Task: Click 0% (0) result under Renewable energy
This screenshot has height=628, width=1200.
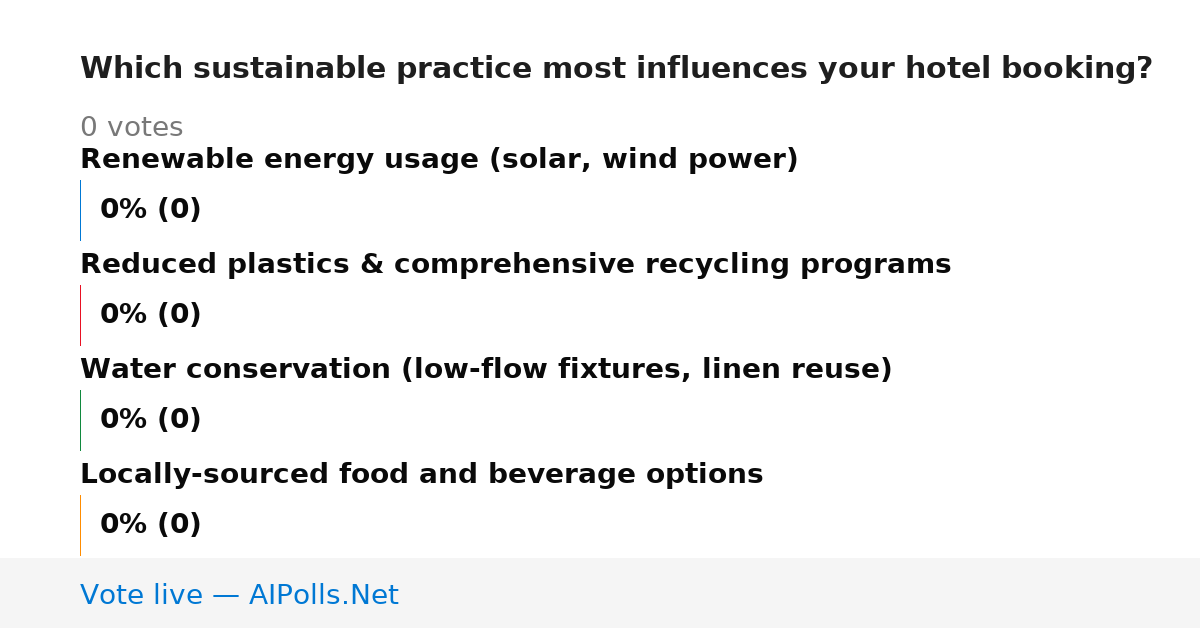Action: [x=150, y=210]
